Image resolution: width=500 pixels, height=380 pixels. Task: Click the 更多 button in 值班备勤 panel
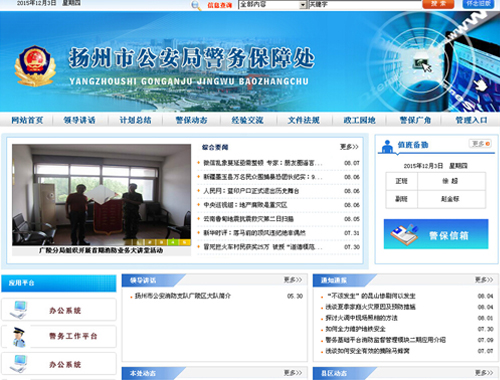[x=480, y=144]
